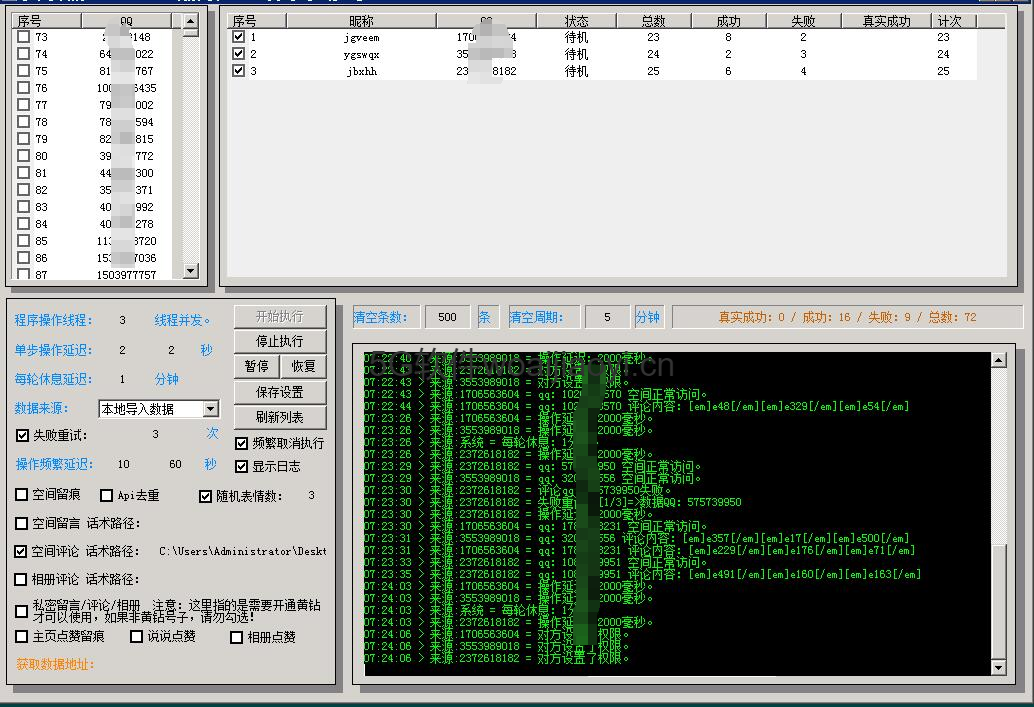
Task: Check the box for row 73
Action: click(x=24, y=37)
